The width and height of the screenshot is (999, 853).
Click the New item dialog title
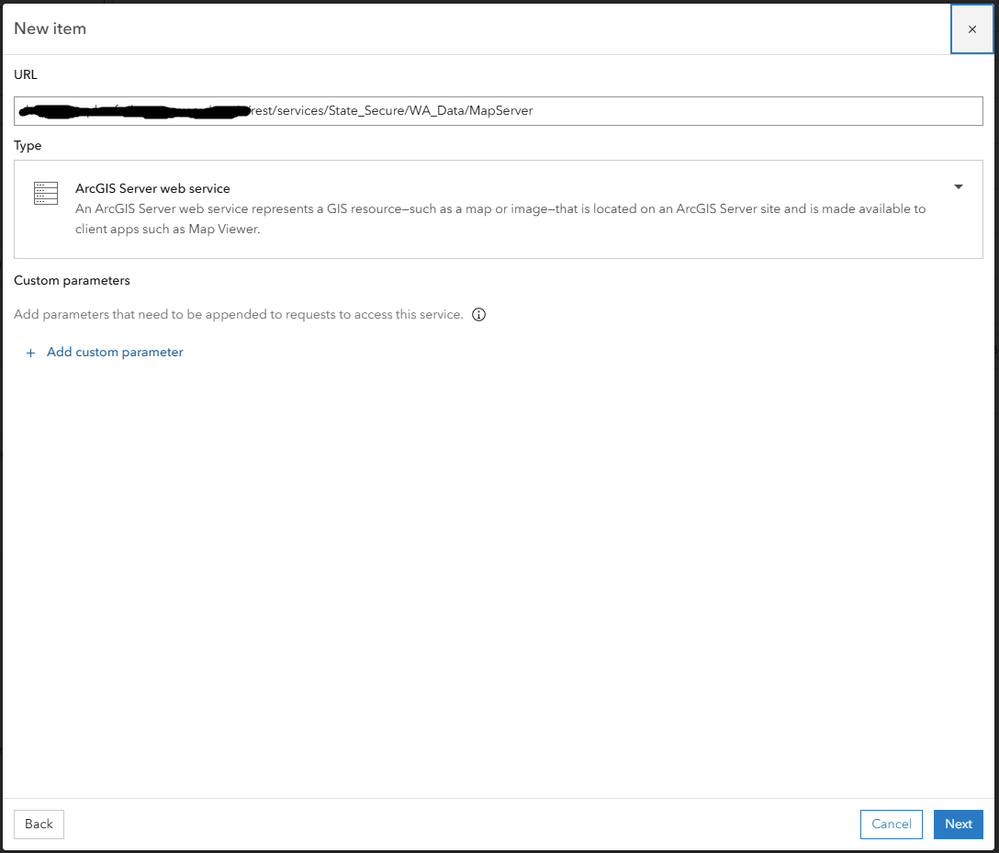[x=50, y=29]
